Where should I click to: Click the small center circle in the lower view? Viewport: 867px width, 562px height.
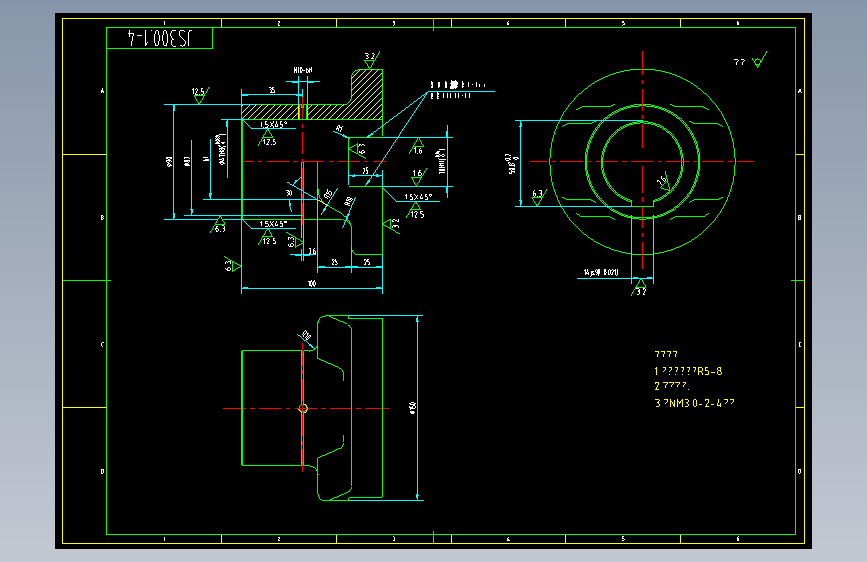coord(303,409)
